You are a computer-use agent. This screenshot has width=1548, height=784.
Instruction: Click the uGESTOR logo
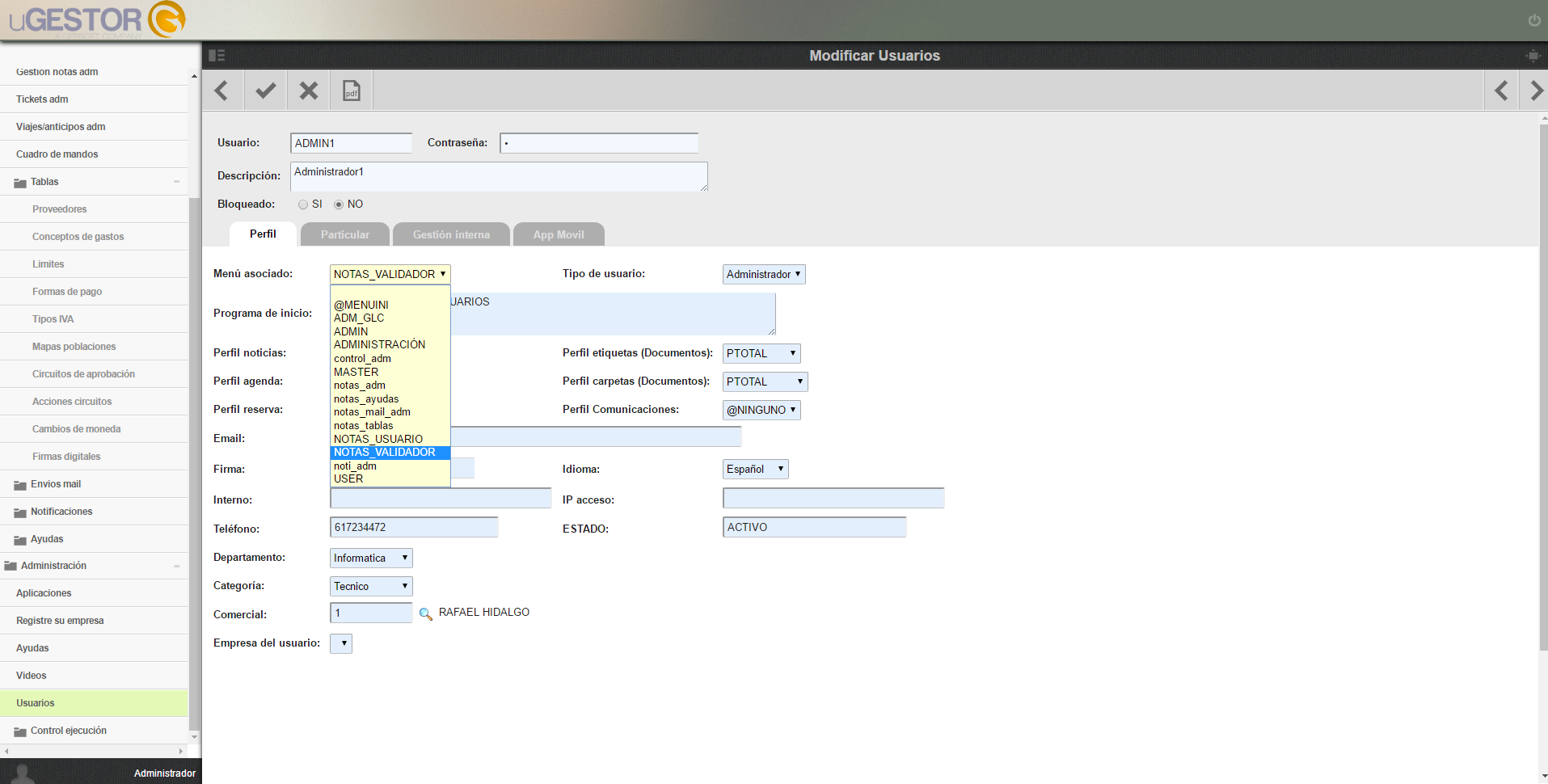tap(97, 19)
